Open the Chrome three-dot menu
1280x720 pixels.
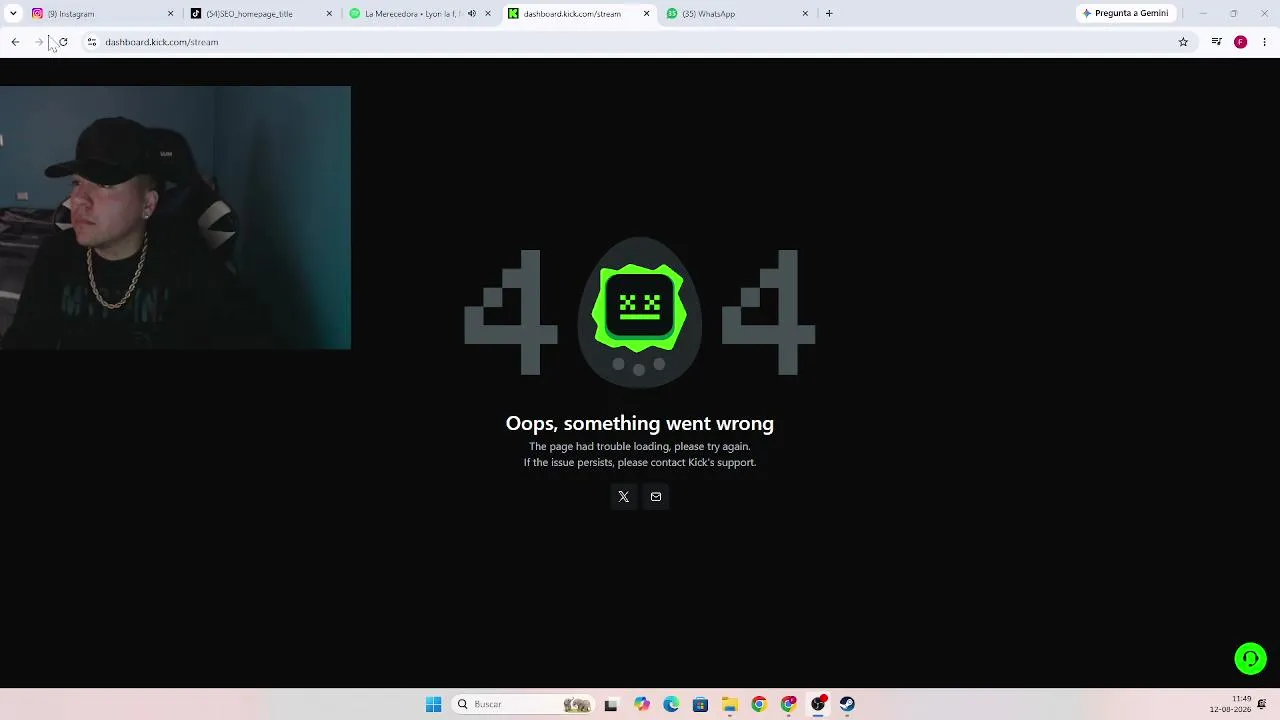coord(1265,42)
